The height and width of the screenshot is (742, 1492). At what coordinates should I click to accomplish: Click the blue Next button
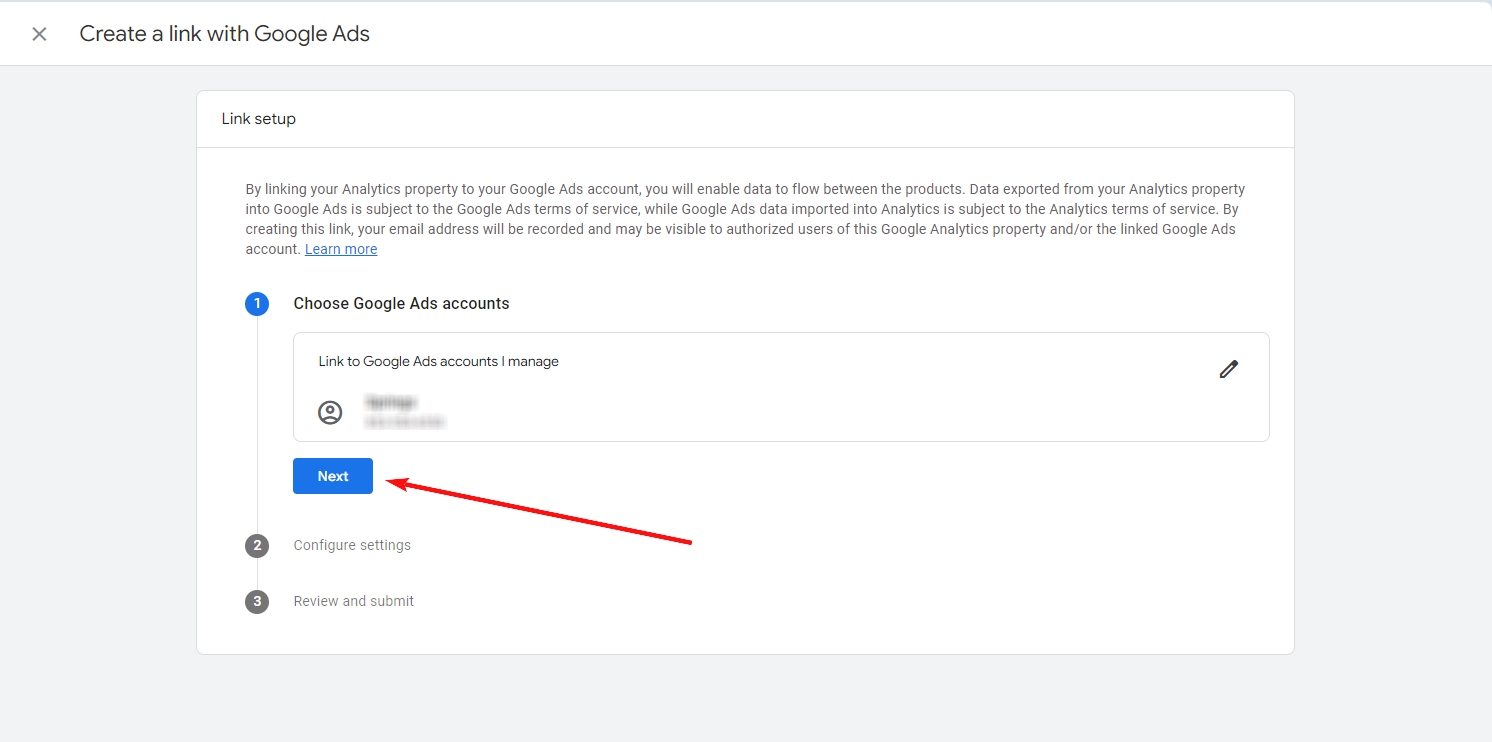coord(333,476)
